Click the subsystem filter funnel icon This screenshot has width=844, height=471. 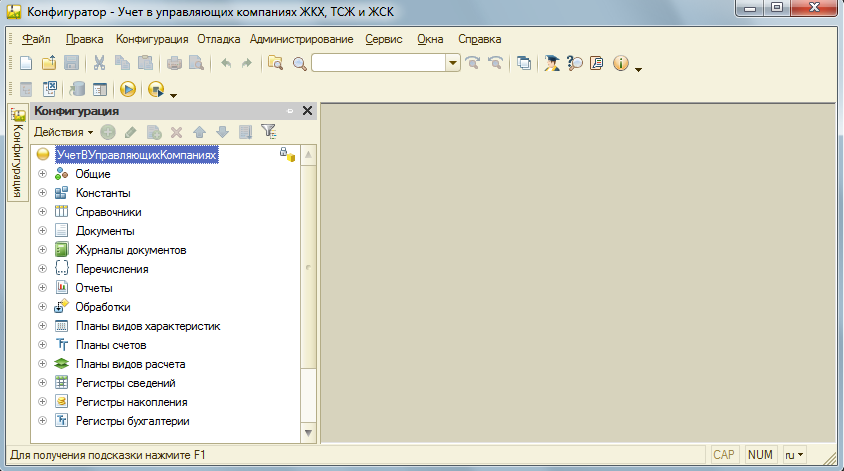tap(267, 131)
